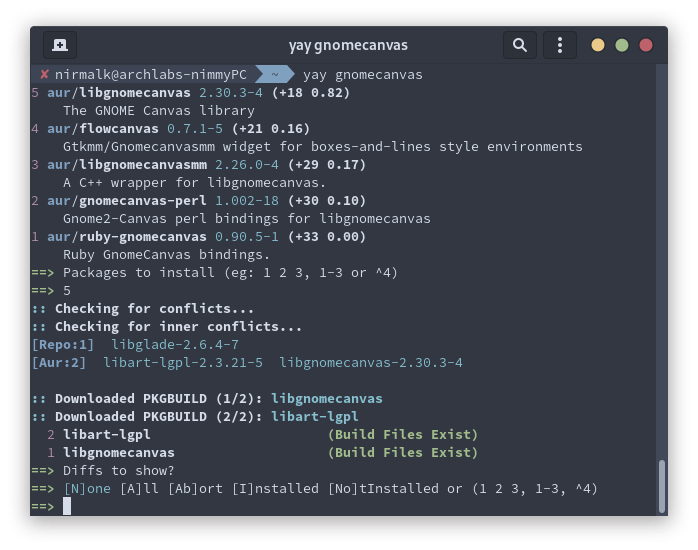The image size is (698, 550).
Task: Click the 'nirmalk@archlabs-nimmyPC' prompt text
Action: [150, 75]
